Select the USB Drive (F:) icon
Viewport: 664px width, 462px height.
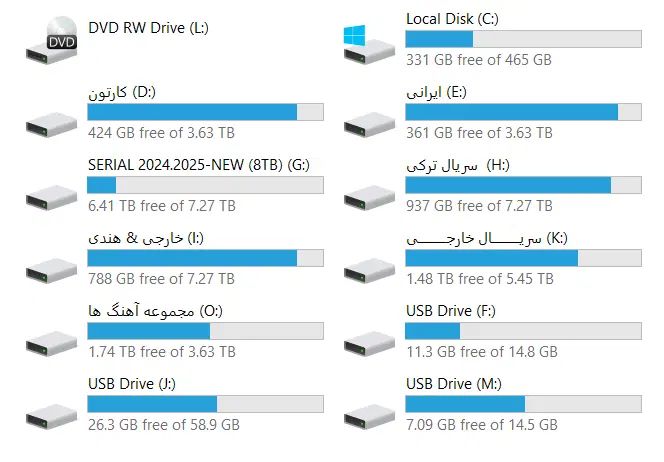369,343
